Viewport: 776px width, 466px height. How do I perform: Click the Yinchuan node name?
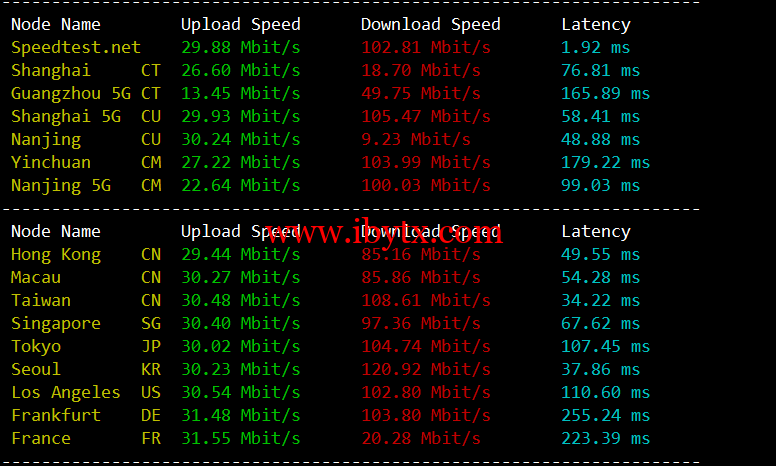(51, 162)
